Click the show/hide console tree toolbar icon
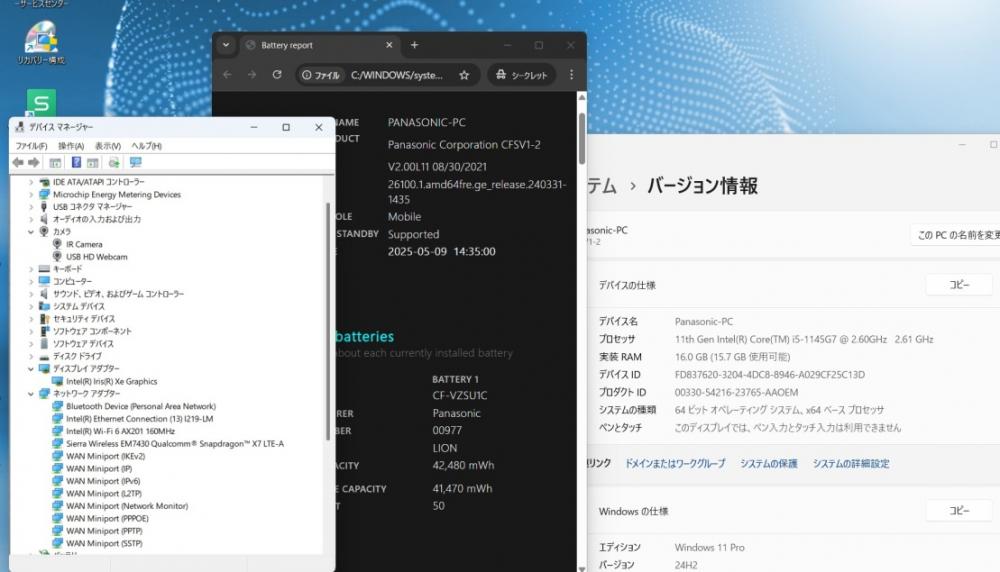Image resolution: width=1000 pixels, height=572 pixels. point(55,163)
